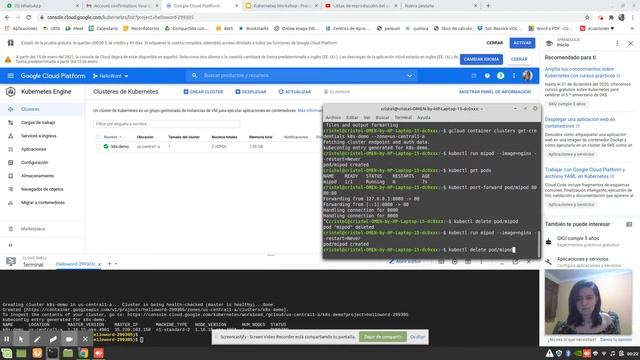Select Clústeres in the sidebar
640x360 pixels.
[x=42, y=109]
